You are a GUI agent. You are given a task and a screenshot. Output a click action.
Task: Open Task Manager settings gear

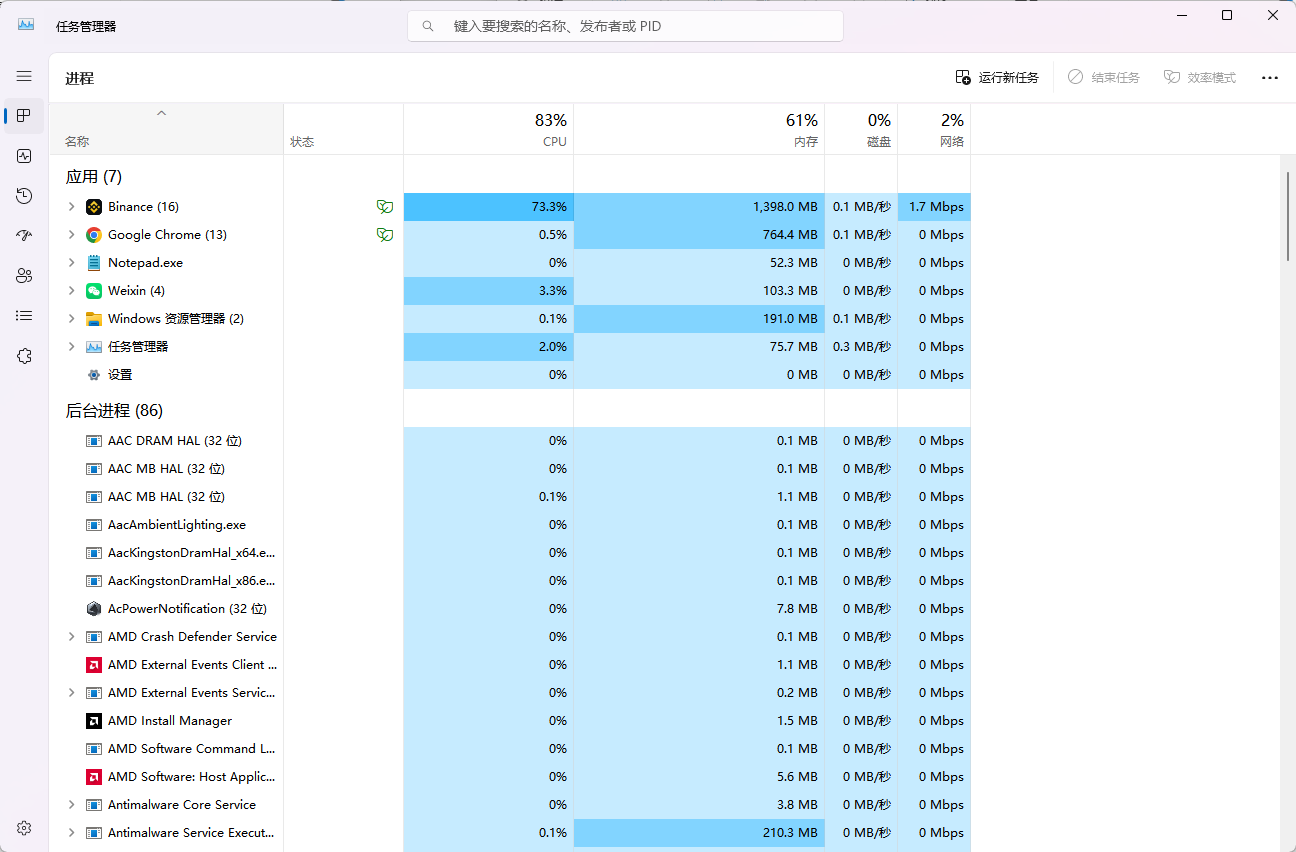24,828
